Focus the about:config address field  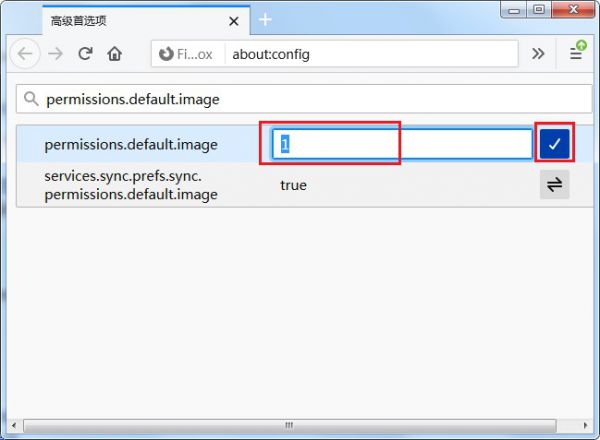click(370, 54)
